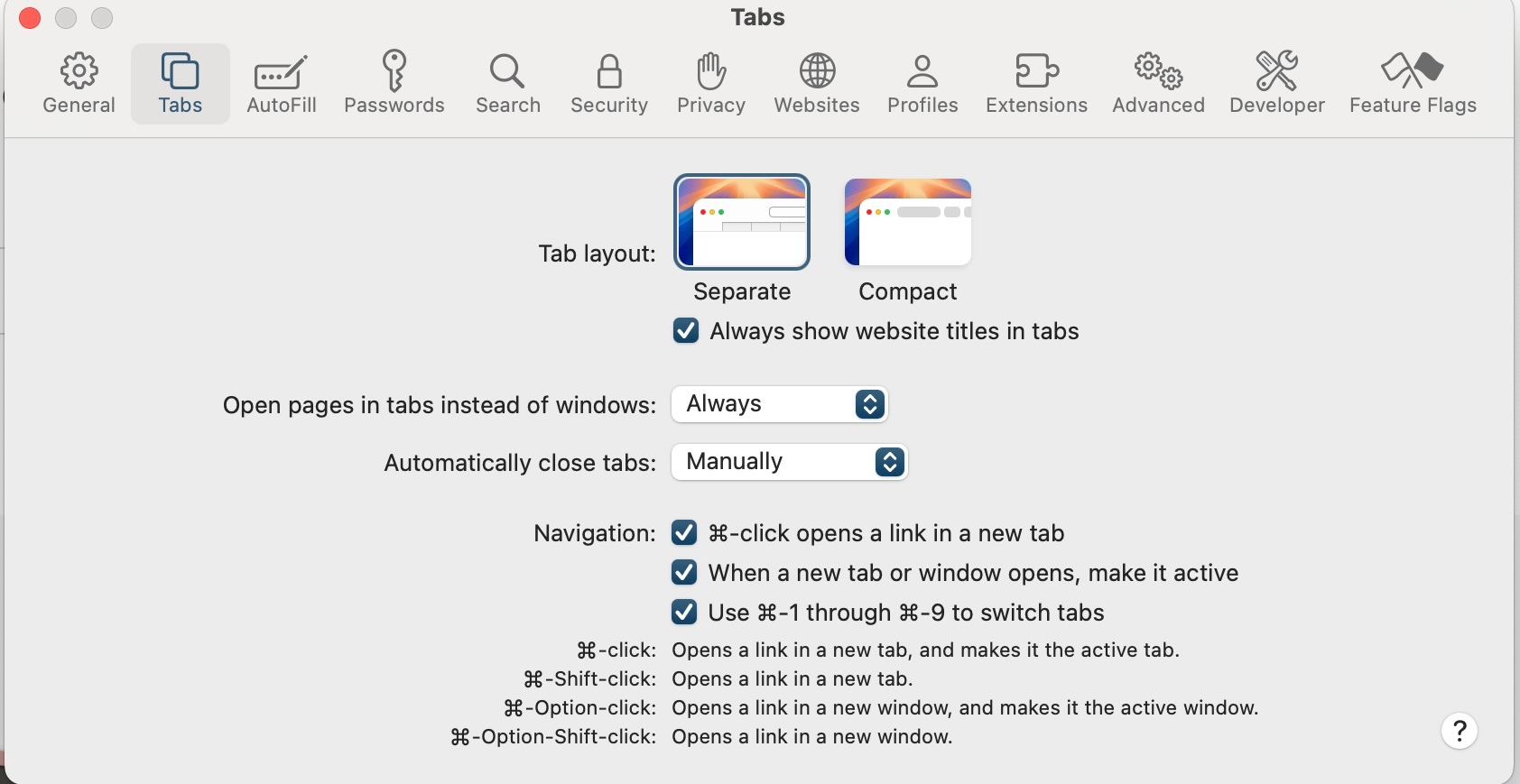
Task: Switch to Websites globe pane
Action: pyautogui.click(x=817, y=84)
